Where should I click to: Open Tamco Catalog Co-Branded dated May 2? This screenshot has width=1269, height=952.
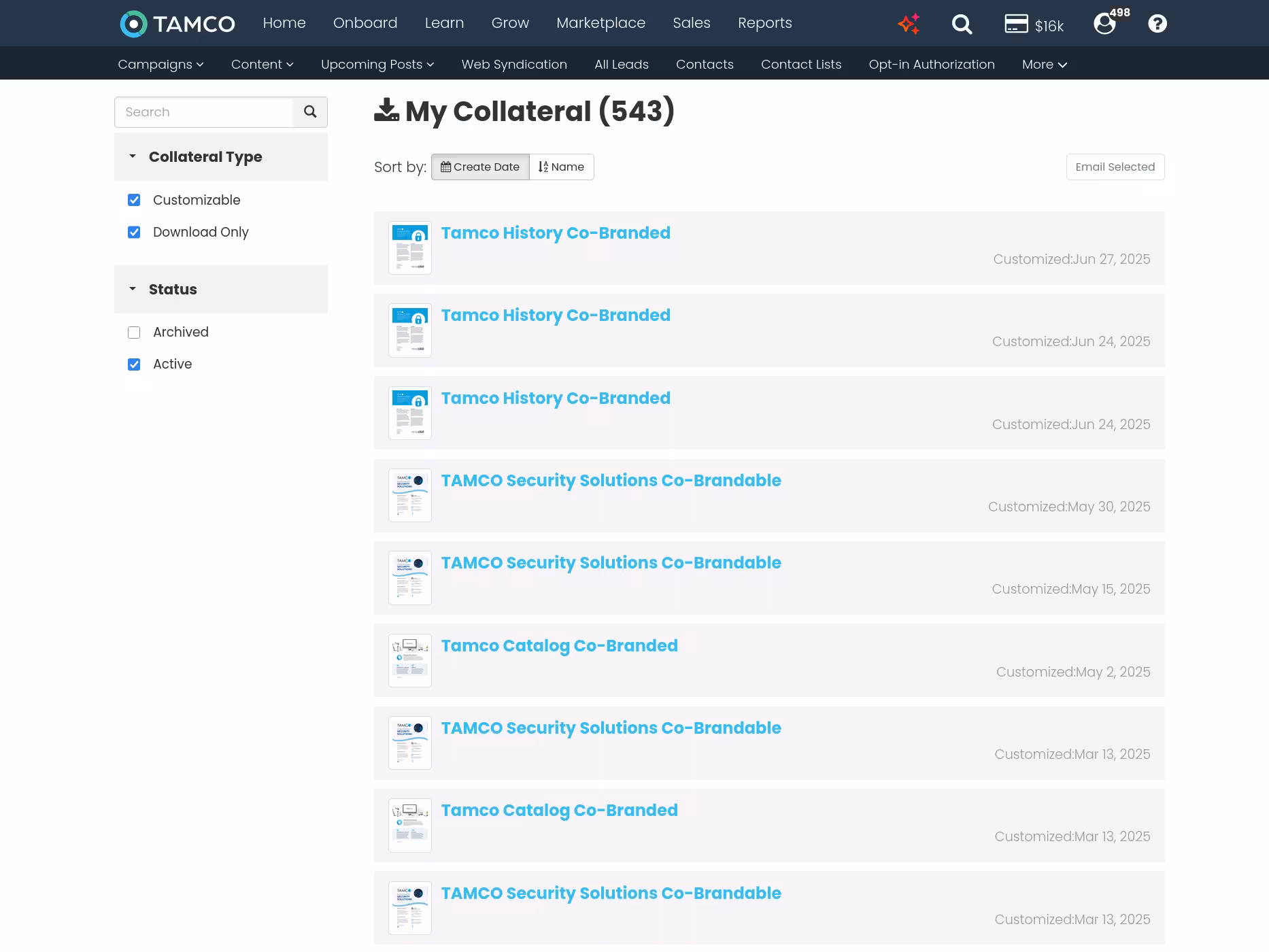pos(560,646)
